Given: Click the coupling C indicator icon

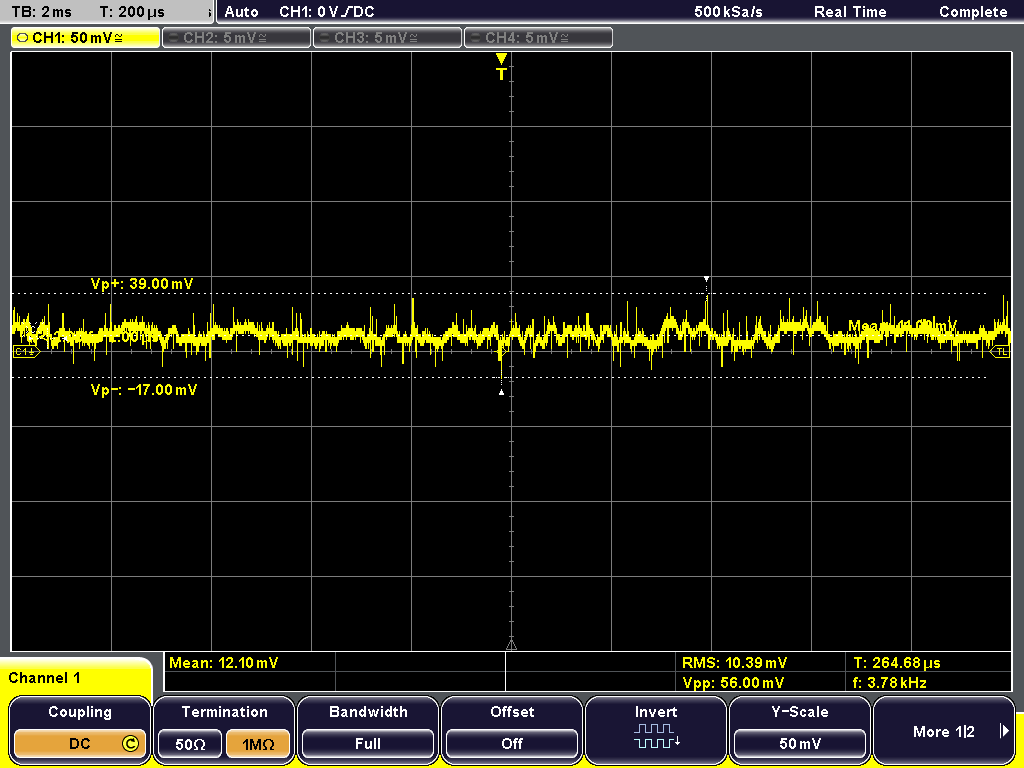Looking at the screenshot, I should [129, 743].
